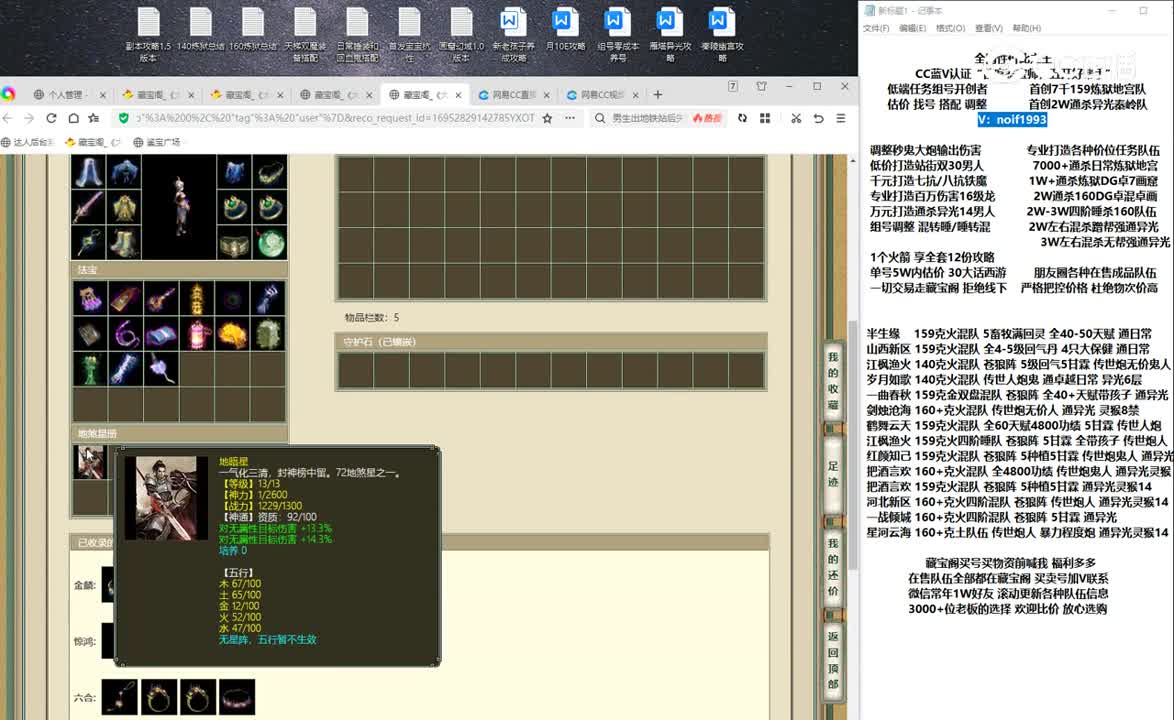Open a new browser tab

657,94
